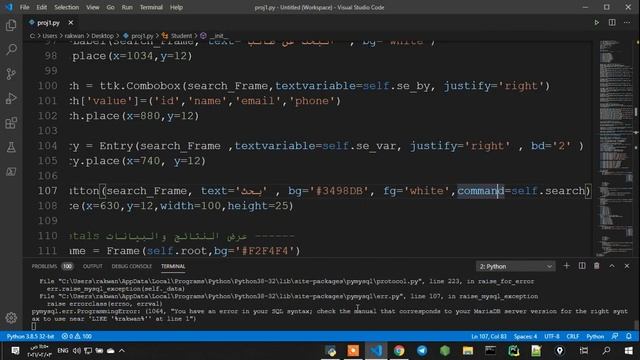
Task: Open the Edit menu
Action: click(41, 7)
